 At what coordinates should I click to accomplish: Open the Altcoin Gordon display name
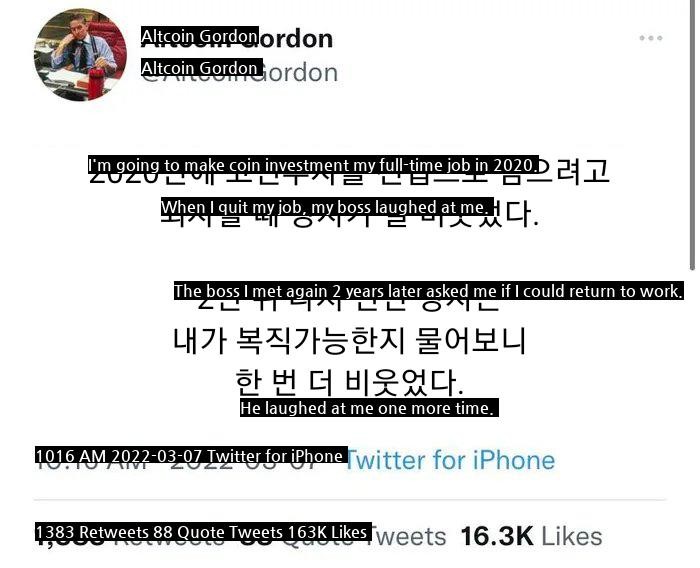point(237,39)
